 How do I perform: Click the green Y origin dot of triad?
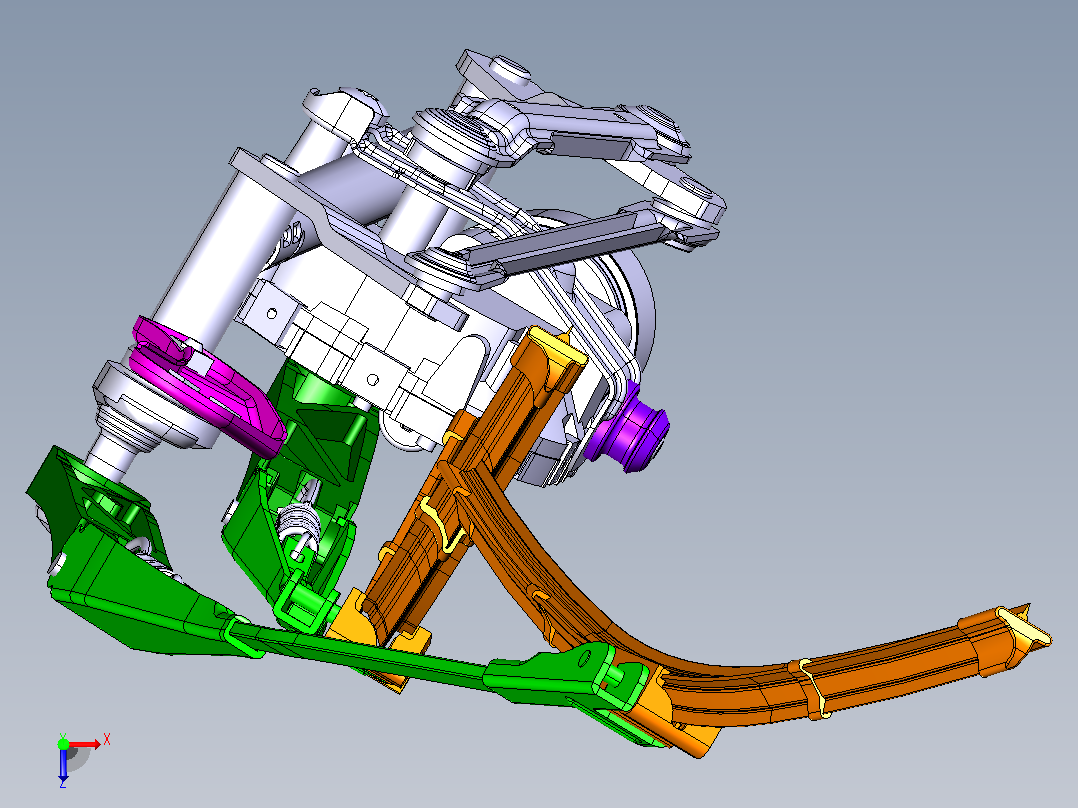point(63,744)
